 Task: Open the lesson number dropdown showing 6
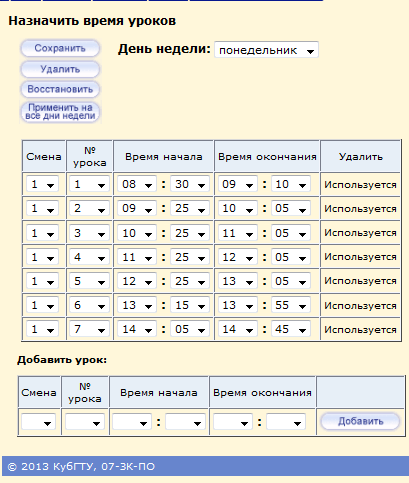point(89,305)
